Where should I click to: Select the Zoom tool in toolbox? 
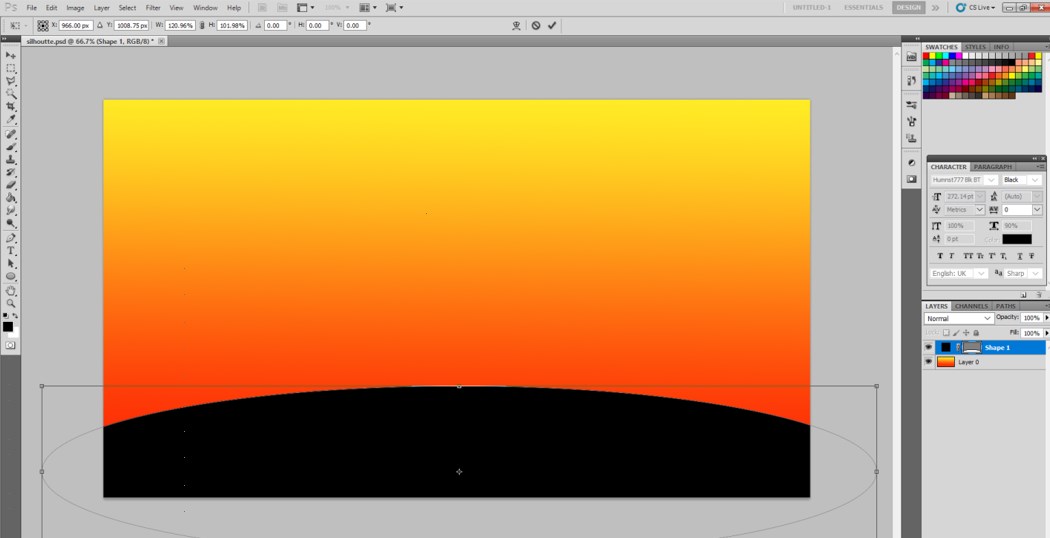click(x=11, y=303)
